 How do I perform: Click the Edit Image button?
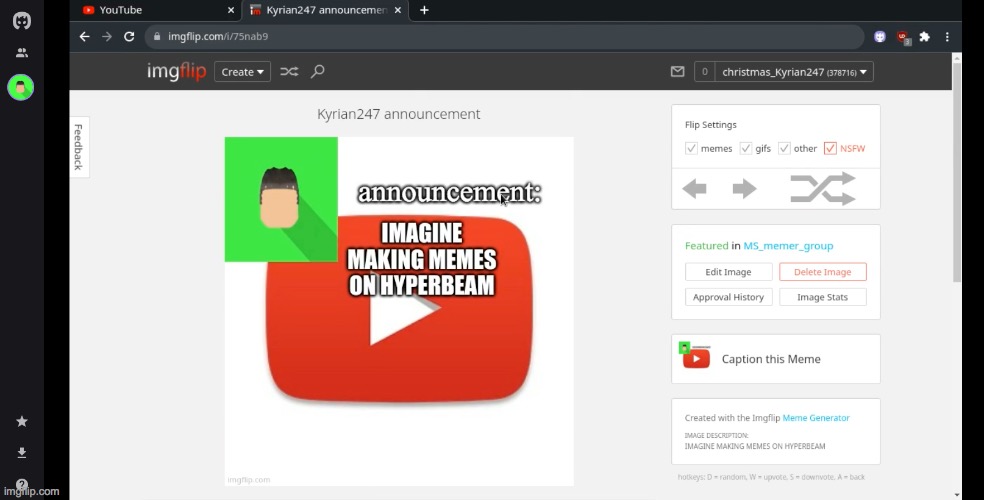point(729,272)
